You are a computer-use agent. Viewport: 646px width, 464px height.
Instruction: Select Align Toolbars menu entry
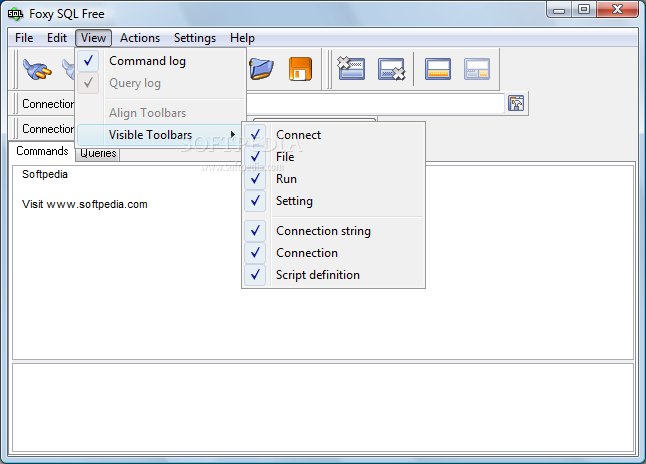click(160, 113)
